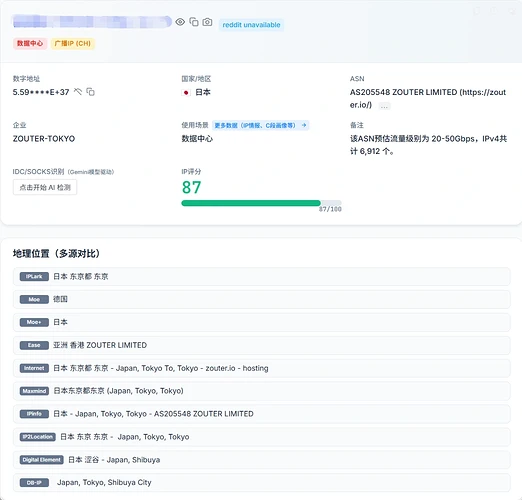Select the Maxmind source badge
The image size is (522, 500).
pos(34,391)
